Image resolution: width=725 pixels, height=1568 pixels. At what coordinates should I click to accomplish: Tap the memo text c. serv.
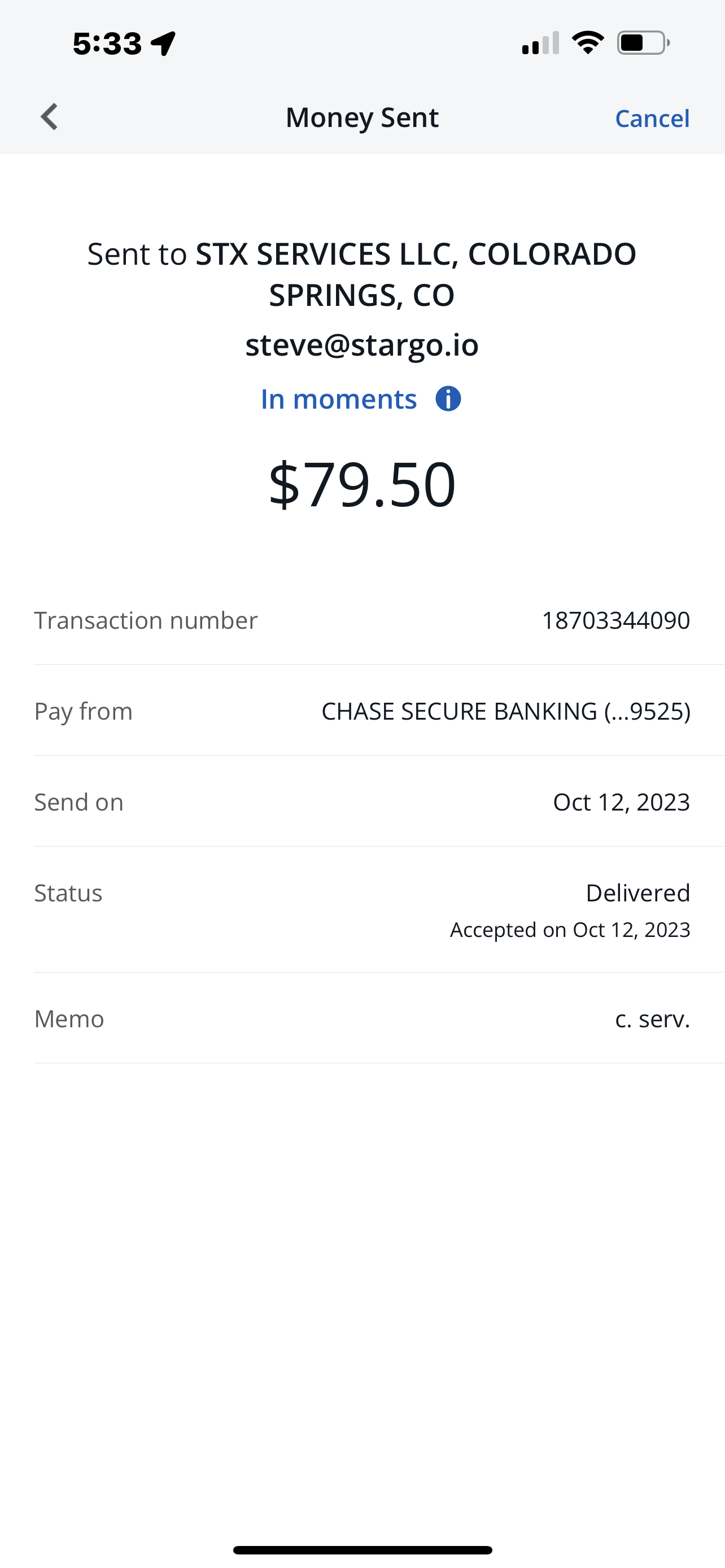(652, 1018)
